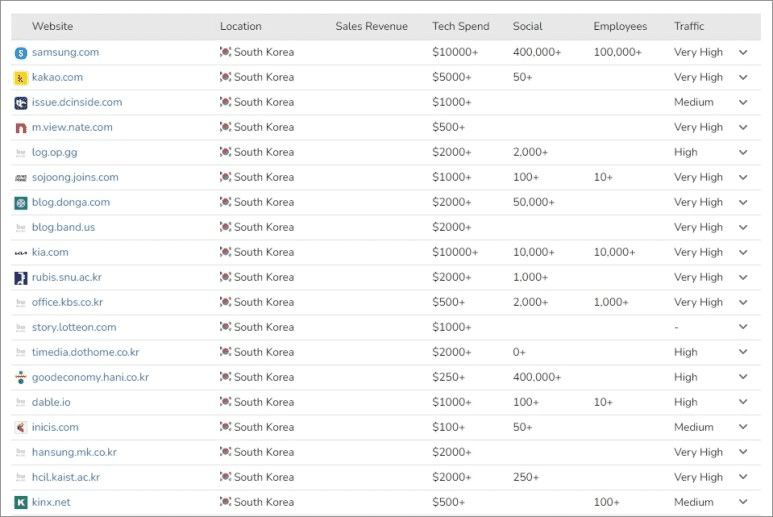Open the inicis.com link
The image size is (773, 517).
55,427
